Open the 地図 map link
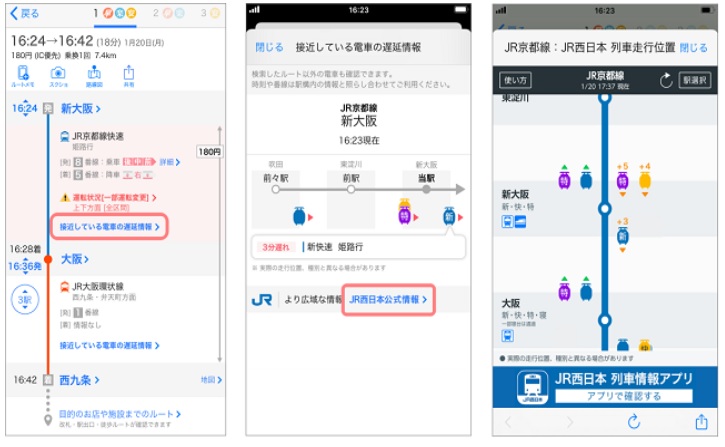 click(x=211, y=380)
